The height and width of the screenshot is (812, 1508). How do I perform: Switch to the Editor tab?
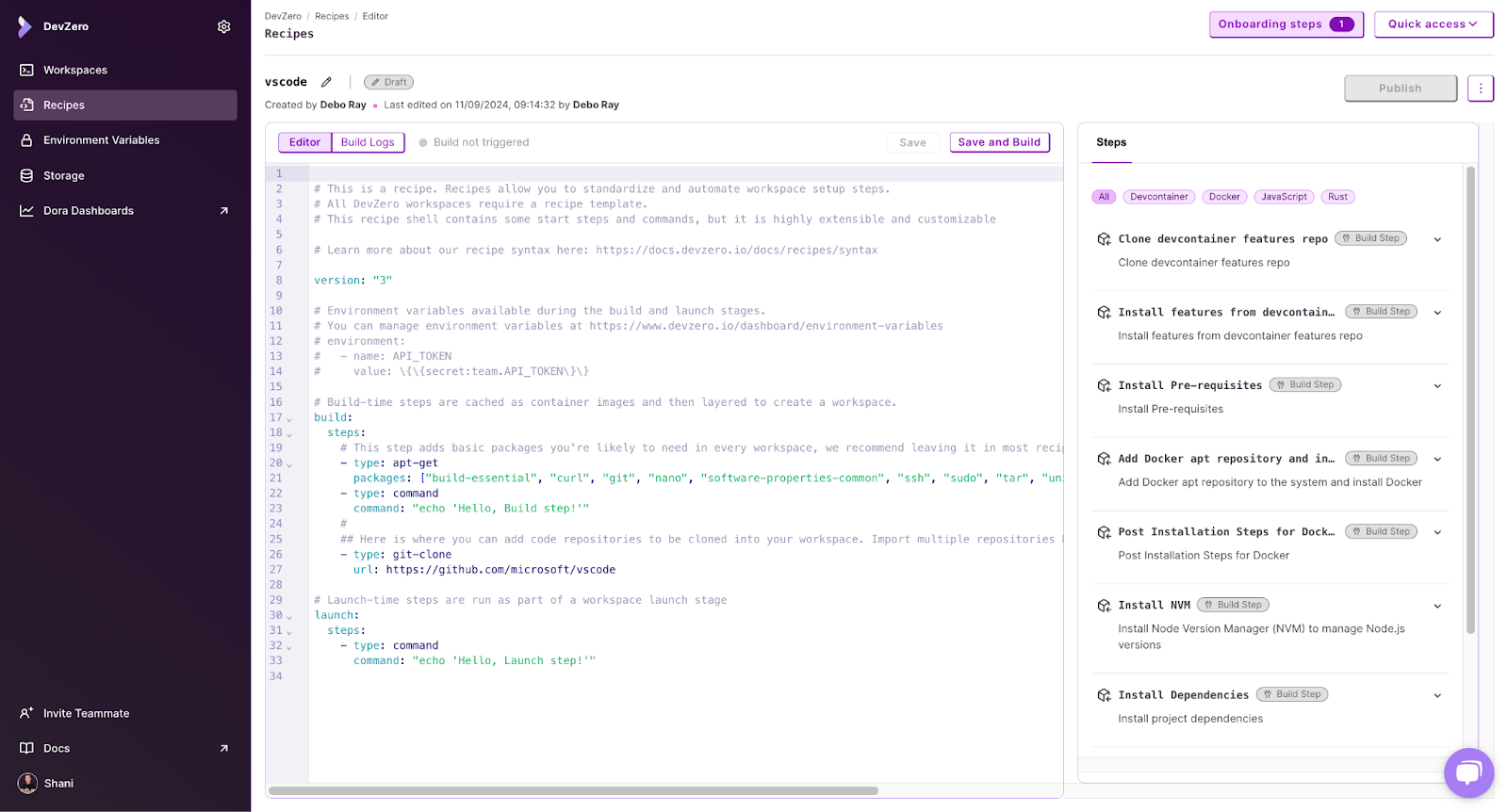coord(304,142)
